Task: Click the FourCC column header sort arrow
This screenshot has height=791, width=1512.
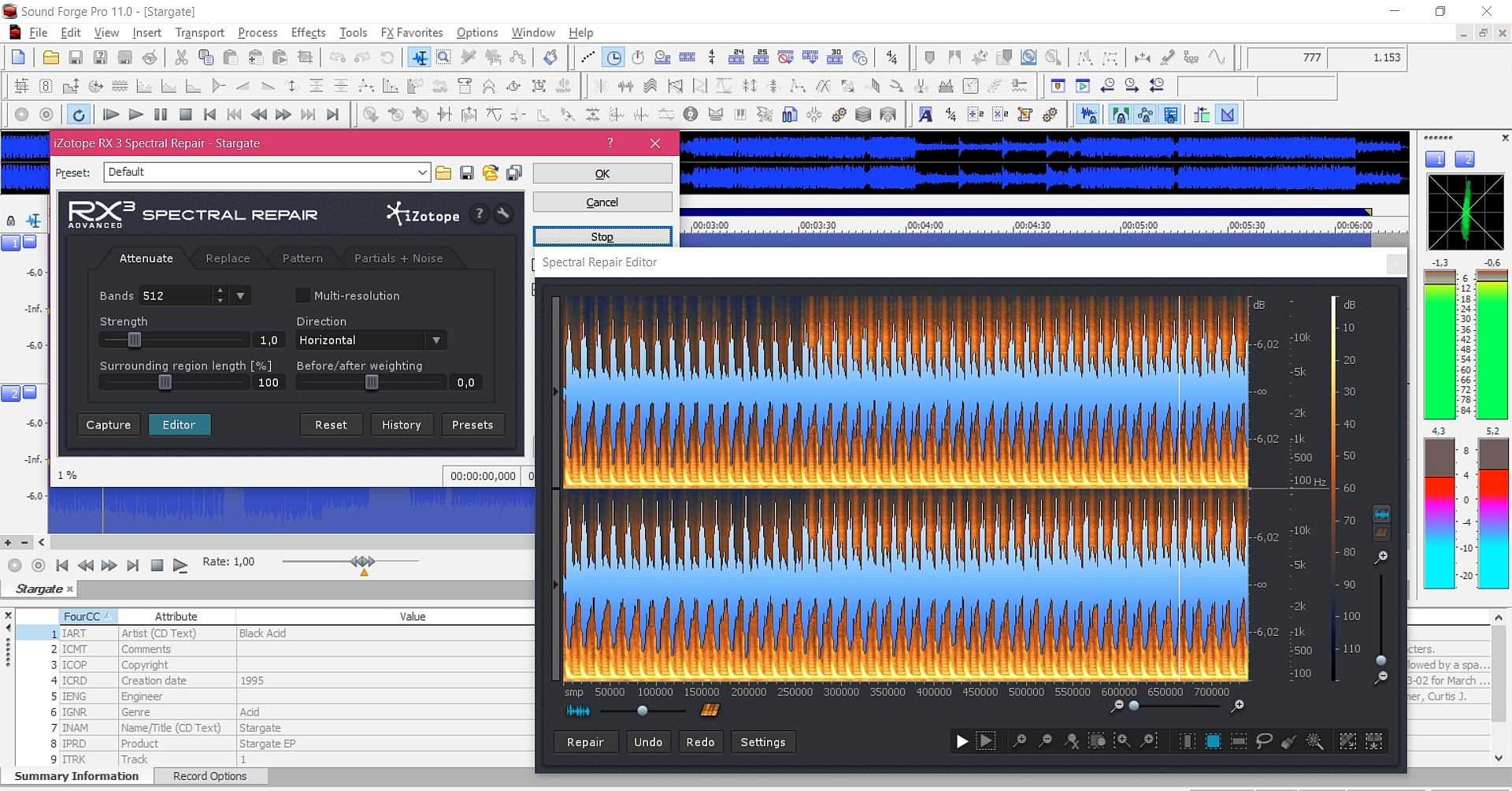Action: 108,616
